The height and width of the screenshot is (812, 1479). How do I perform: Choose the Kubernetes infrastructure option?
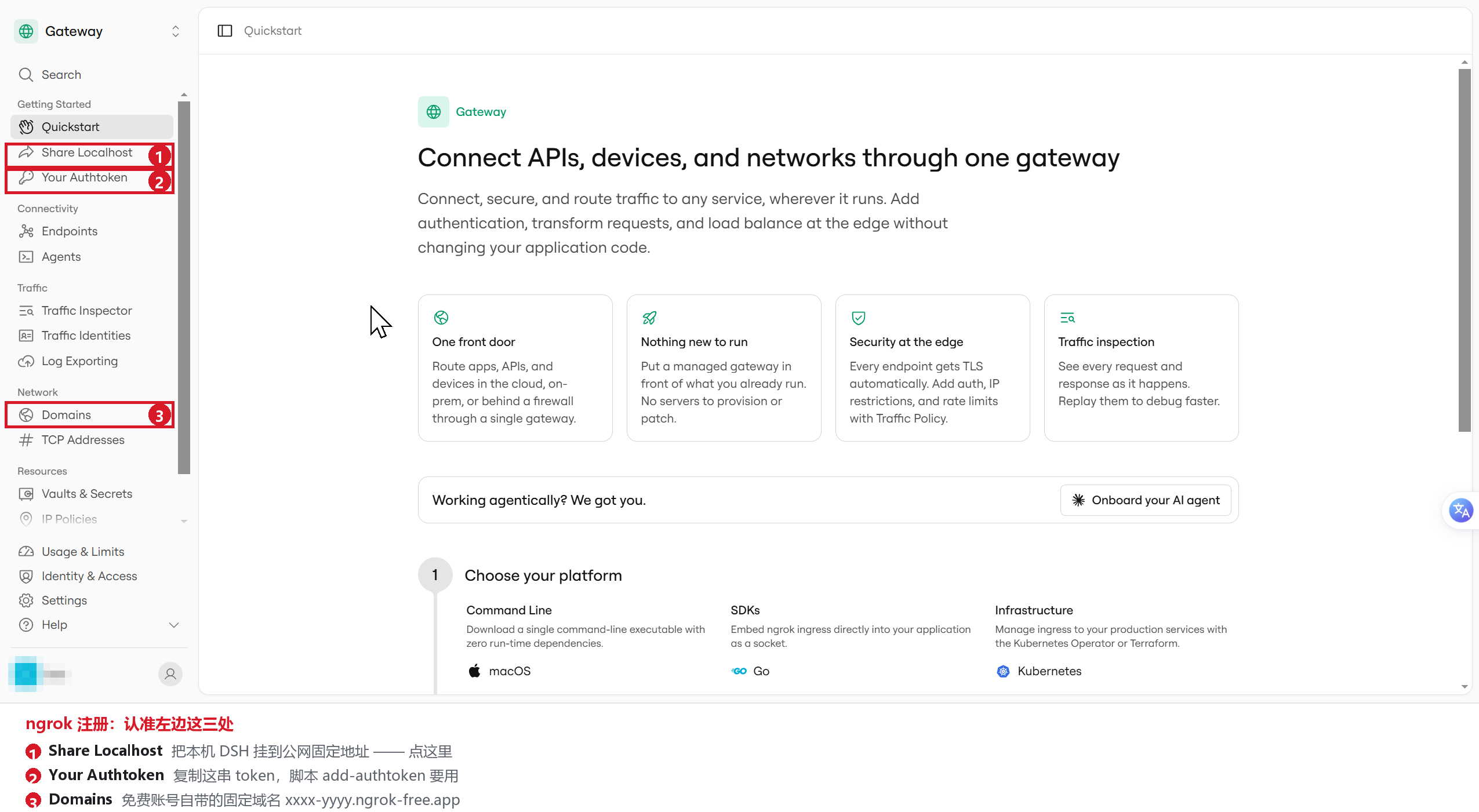[x=1039, y=671]
